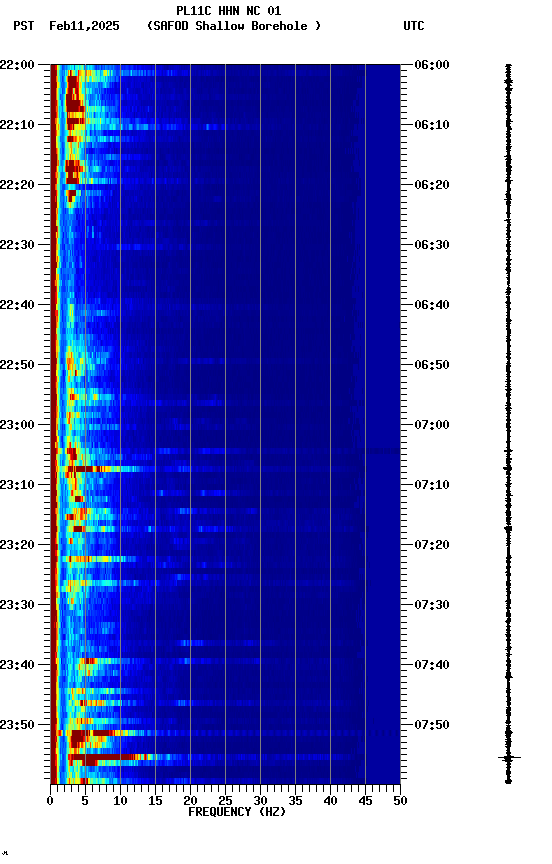Click the 22:30 PST time label
This screenshot has width=552, height=864.
point(17,245)
